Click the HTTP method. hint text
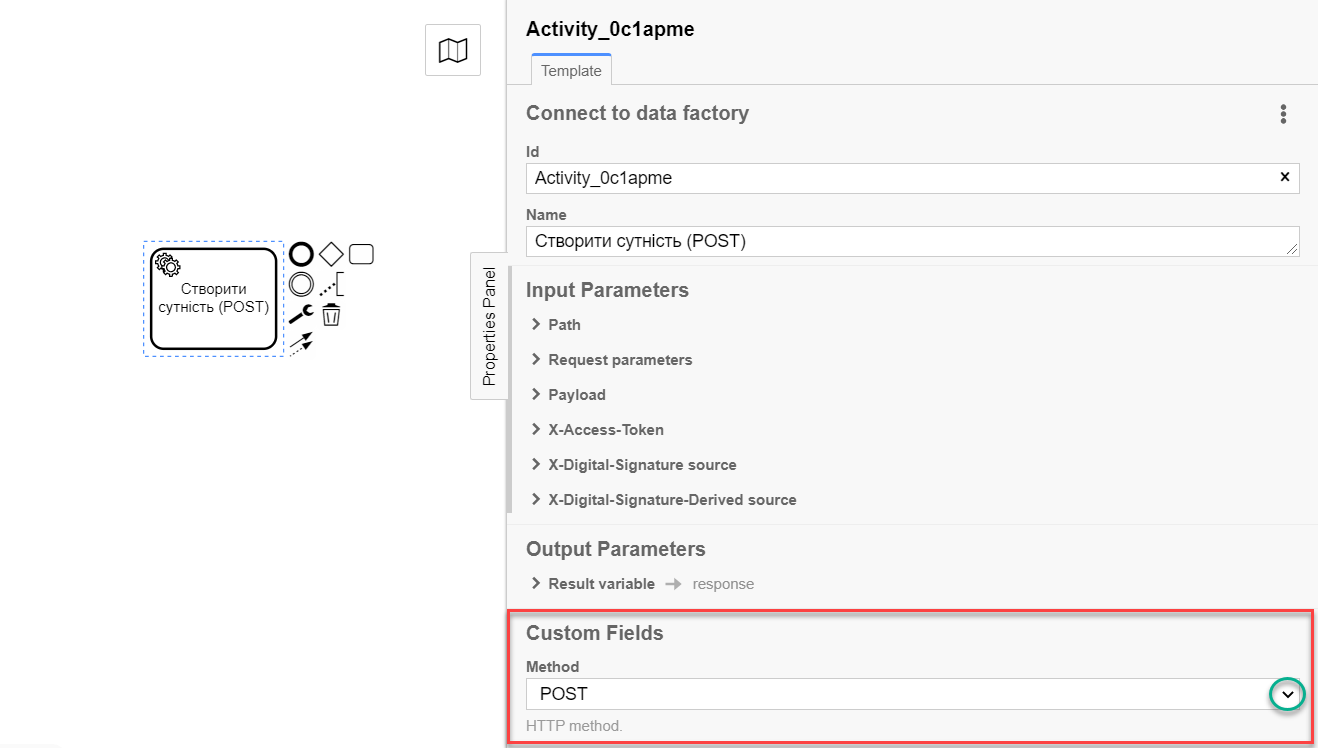The height and width of the screenshot is (748, 1318). (x=574, y=726)
